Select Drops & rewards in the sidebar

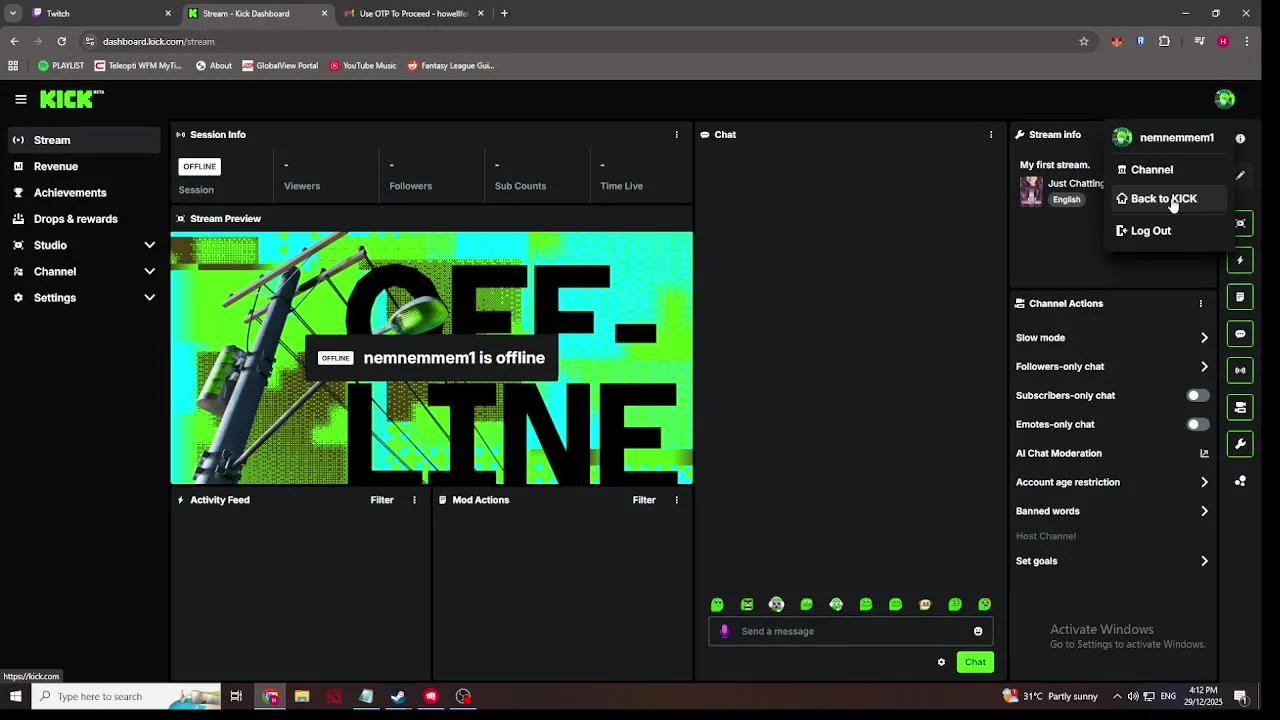click(84, 219)
